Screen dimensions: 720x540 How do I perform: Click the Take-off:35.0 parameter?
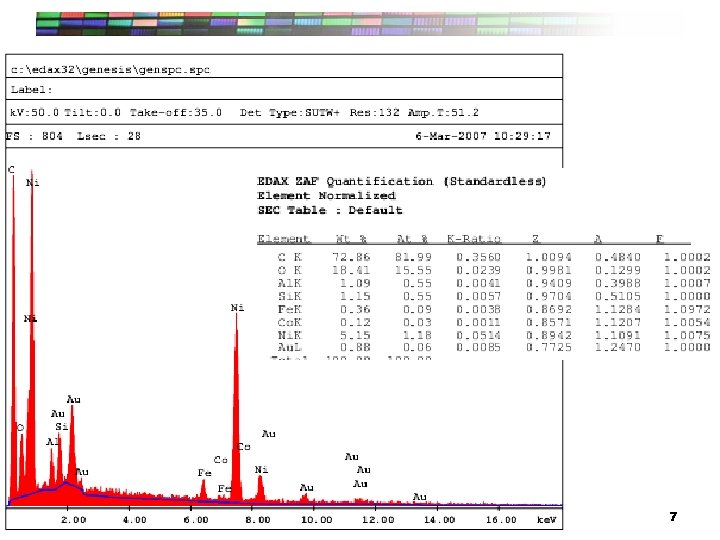(176, 112)
